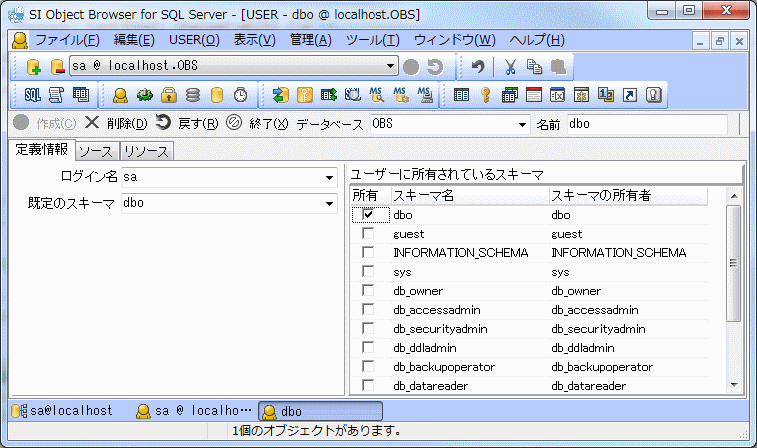Click the padlock icon in toolbar

(x=169, y=95)
